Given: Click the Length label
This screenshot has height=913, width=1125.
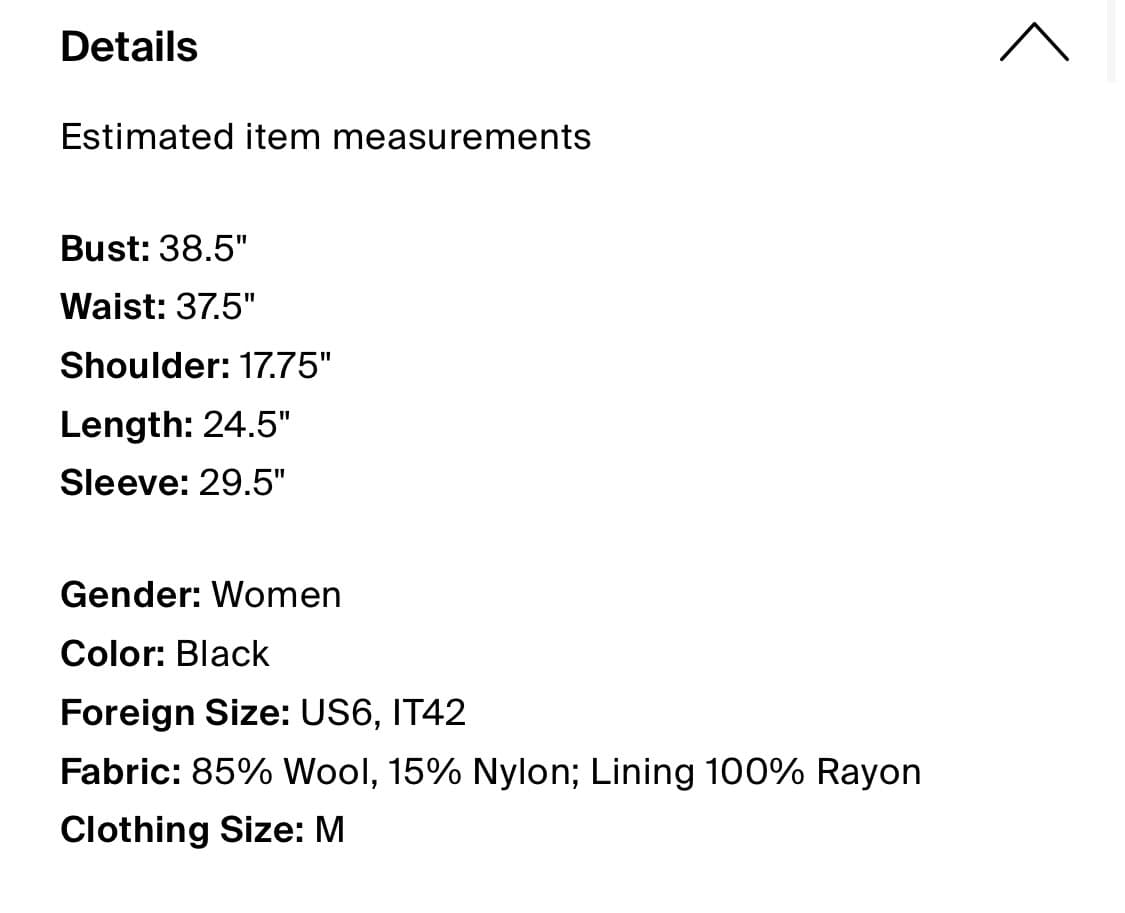Looking at the screenshot, I should pyautogui.click(x=127, y=424).
